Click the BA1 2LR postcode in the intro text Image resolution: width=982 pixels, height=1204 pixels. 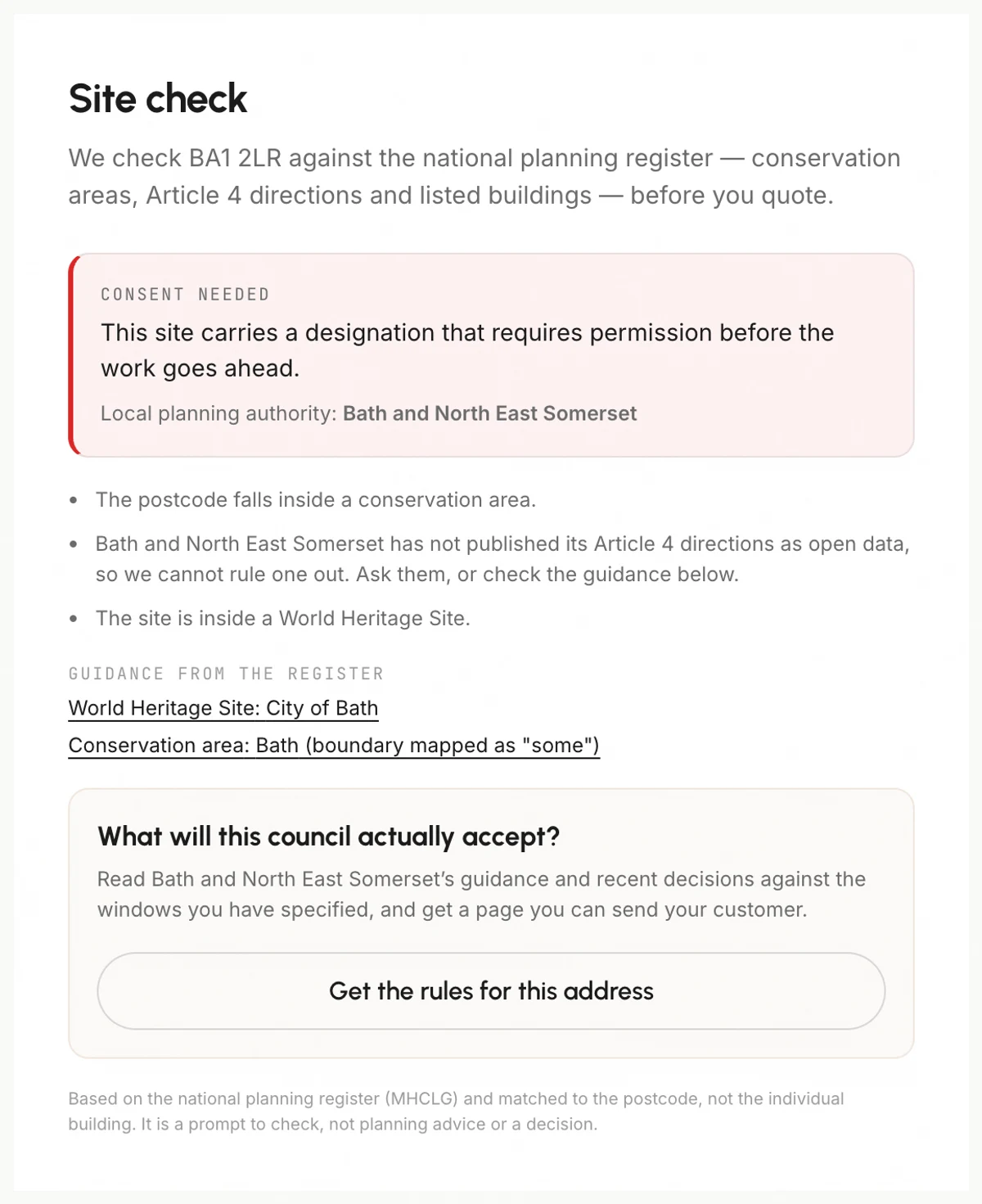(235, 158)
